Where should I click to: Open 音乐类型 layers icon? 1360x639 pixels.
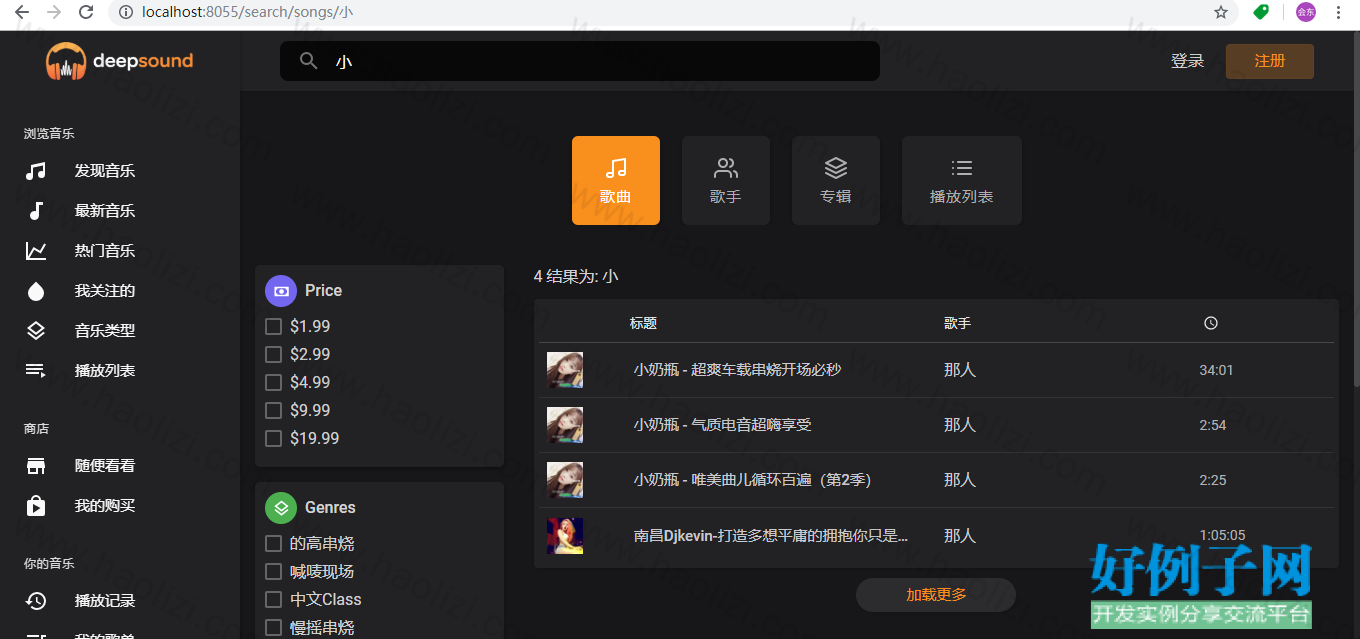tap(36, 331)
